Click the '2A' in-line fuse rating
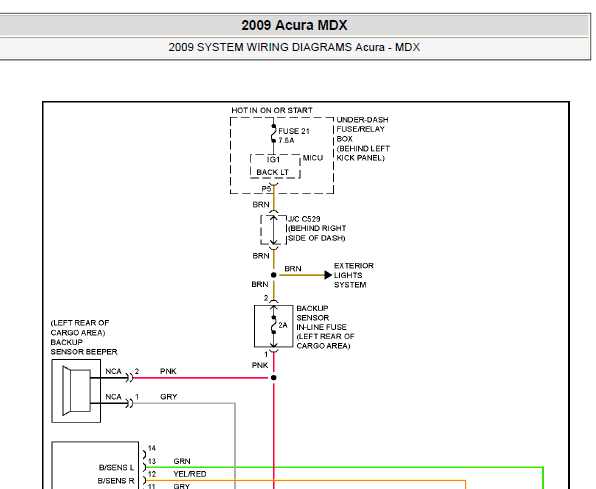This screenshot has width=596, height=489. pos(283,325)
